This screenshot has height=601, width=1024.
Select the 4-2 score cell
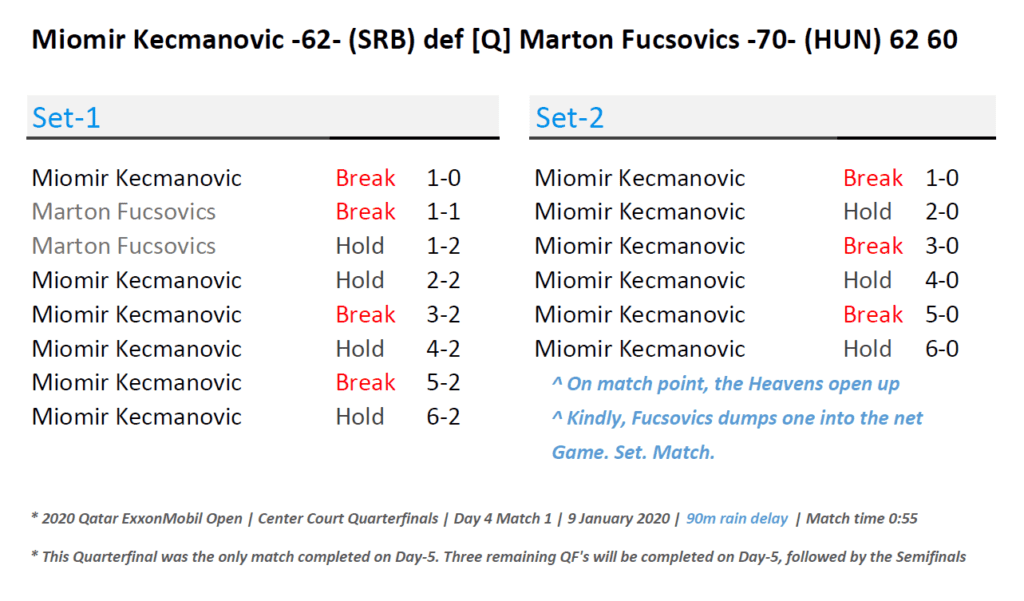(x=443, y=348)
